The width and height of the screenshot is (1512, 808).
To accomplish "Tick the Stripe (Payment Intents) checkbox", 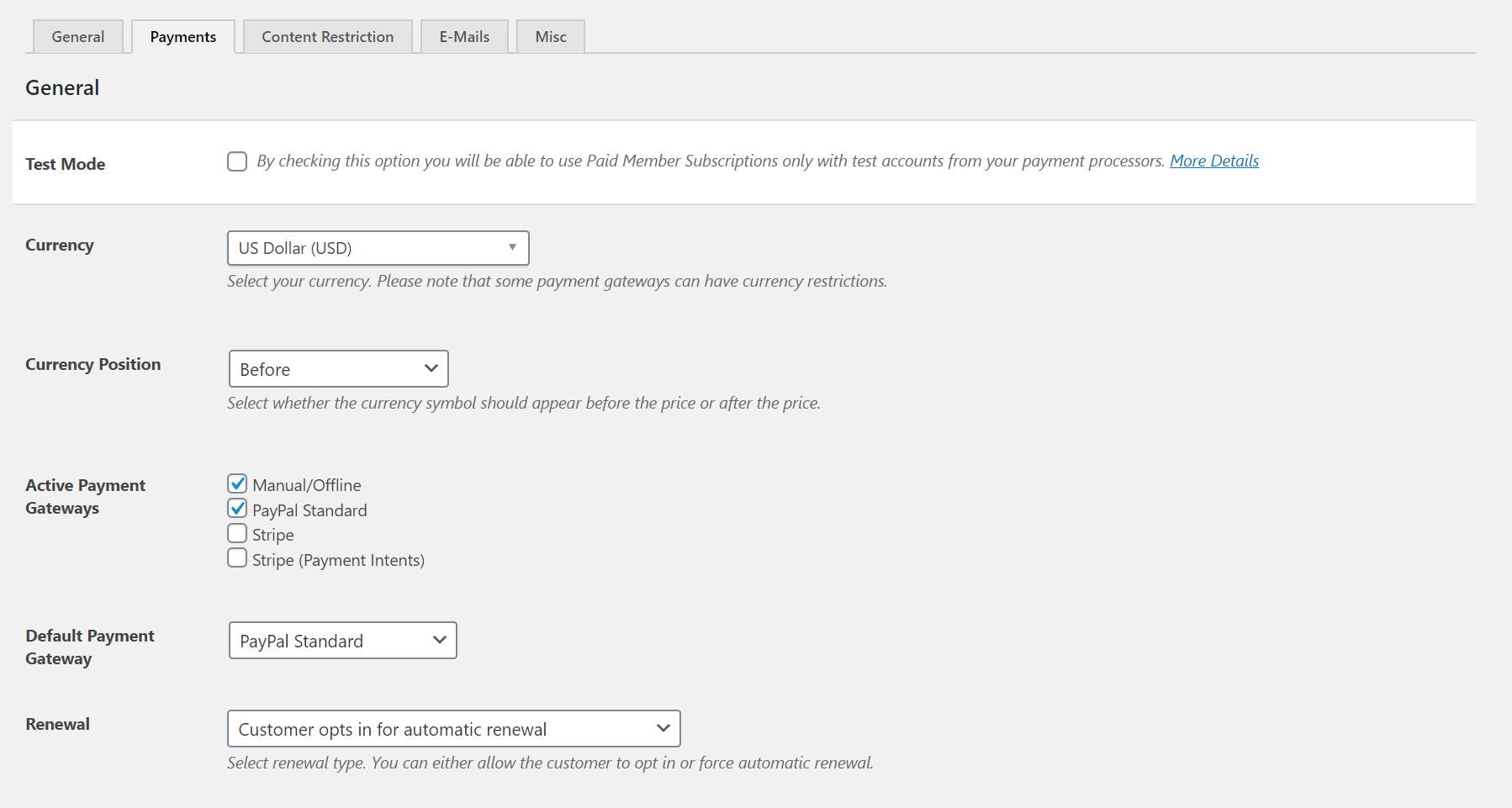I will 237,558.
